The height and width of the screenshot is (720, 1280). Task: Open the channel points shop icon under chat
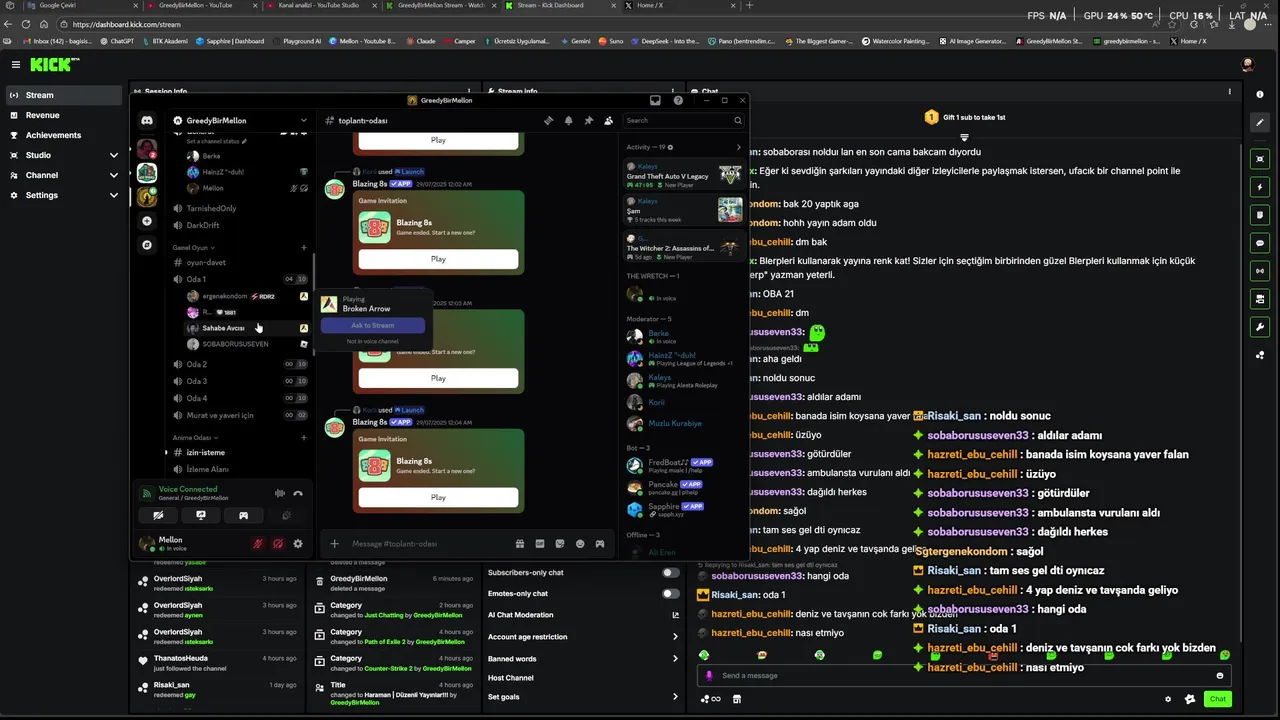click(737, 699)
